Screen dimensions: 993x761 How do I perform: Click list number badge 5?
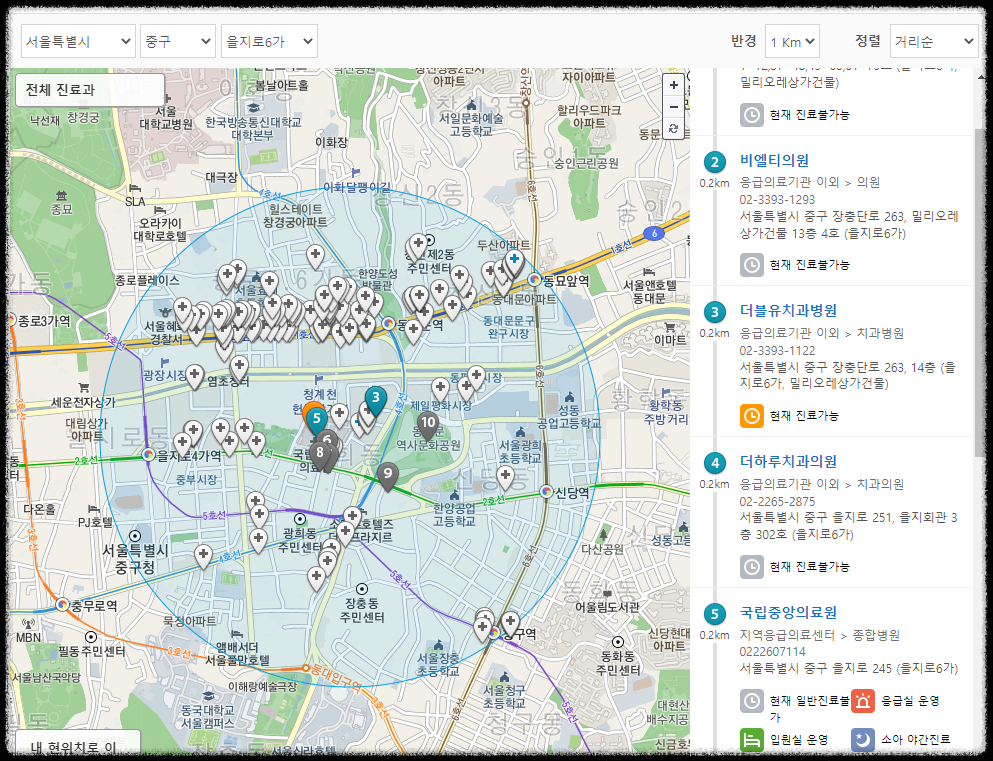tap(715, 613)
